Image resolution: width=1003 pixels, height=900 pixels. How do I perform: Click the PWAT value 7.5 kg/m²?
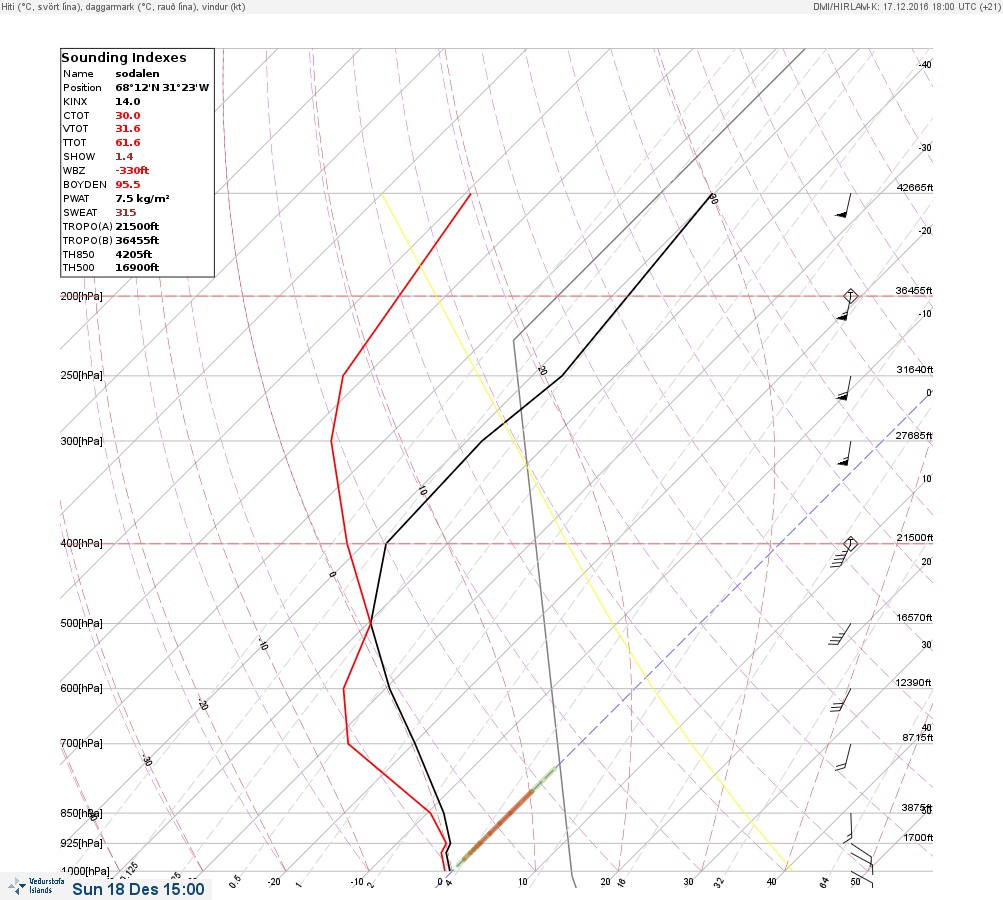click(x=142, y=199)
